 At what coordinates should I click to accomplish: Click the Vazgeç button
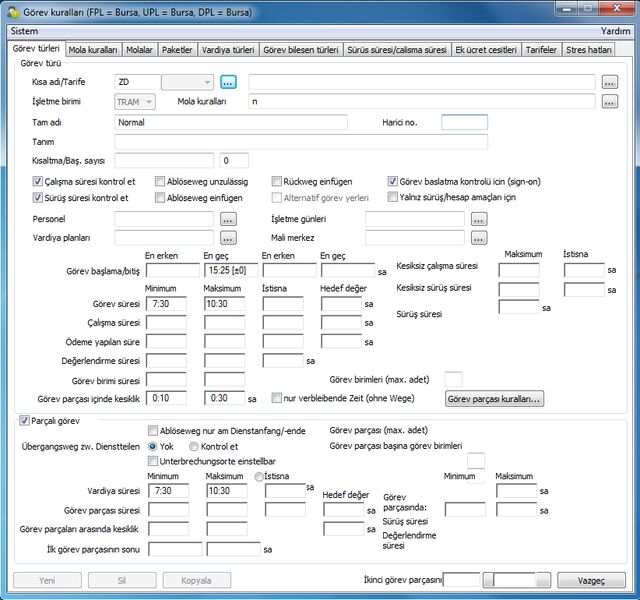pyautogui.click(x=591, y=580)
